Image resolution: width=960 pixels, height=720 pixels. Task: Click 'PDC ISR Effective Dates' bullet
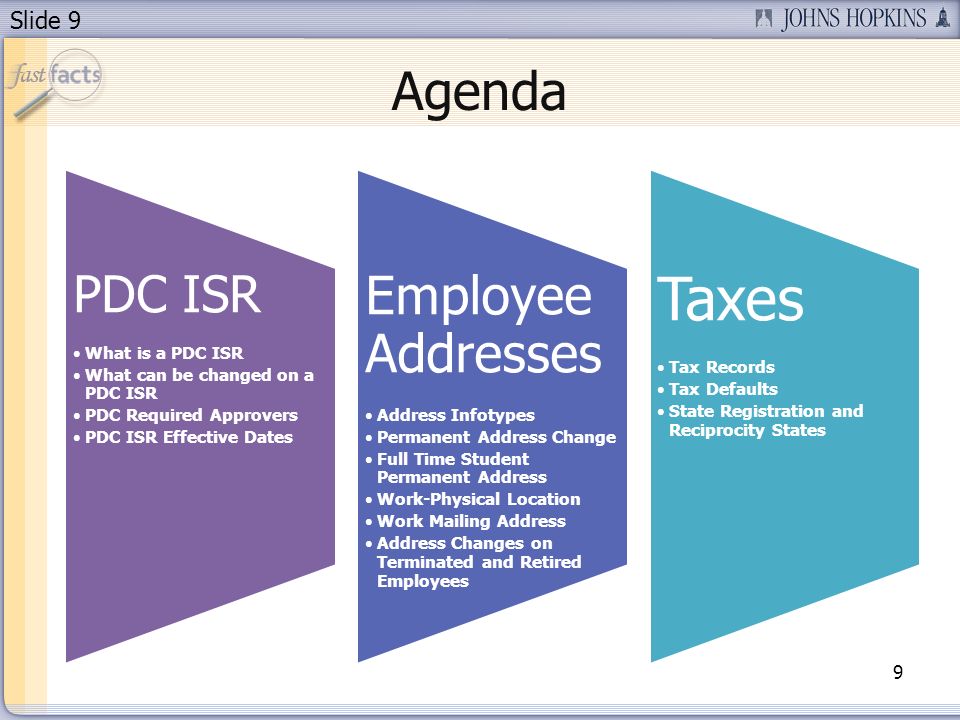click(x=189, y=437)
